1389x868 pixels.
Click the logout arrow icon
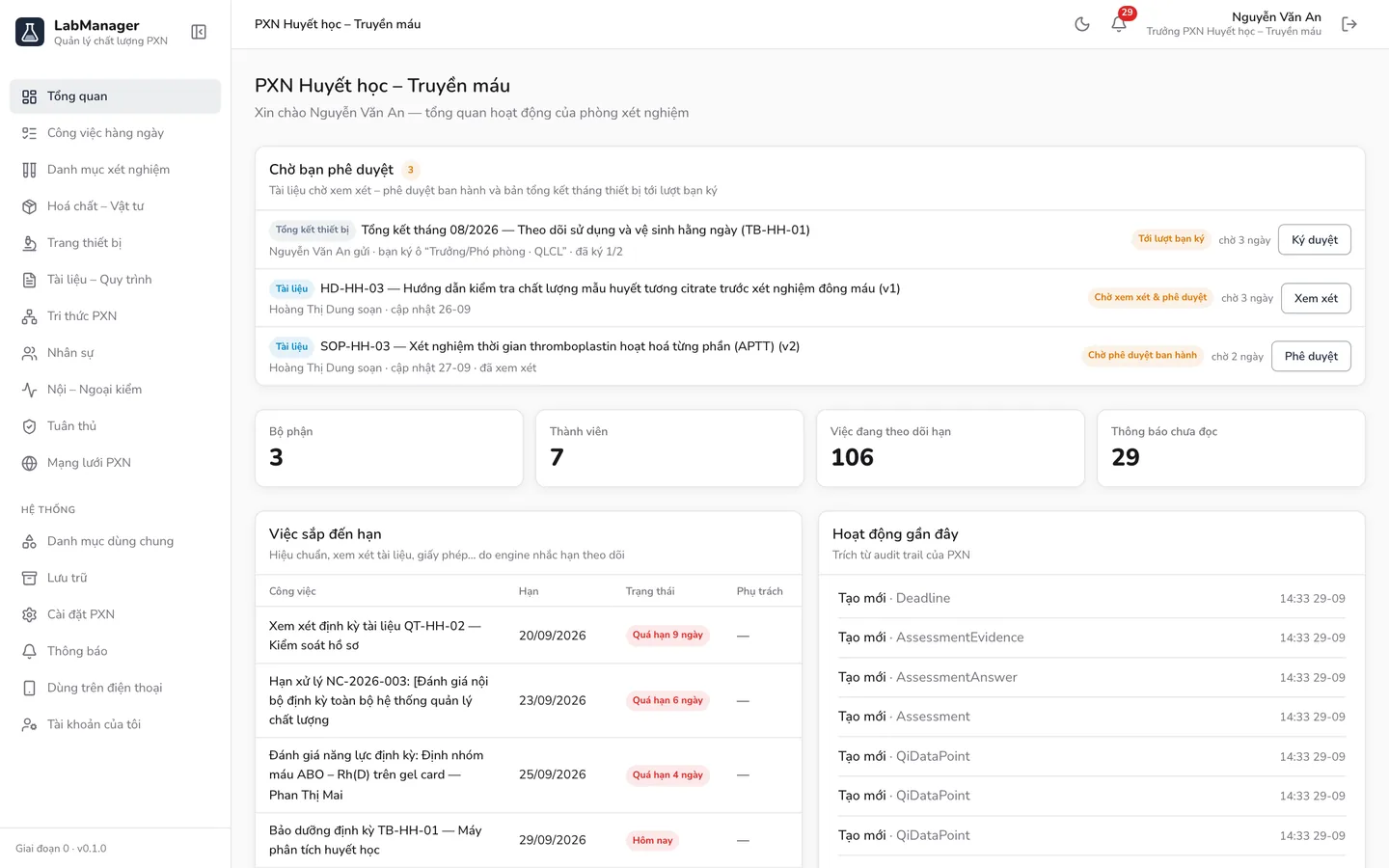(1349, 24)
